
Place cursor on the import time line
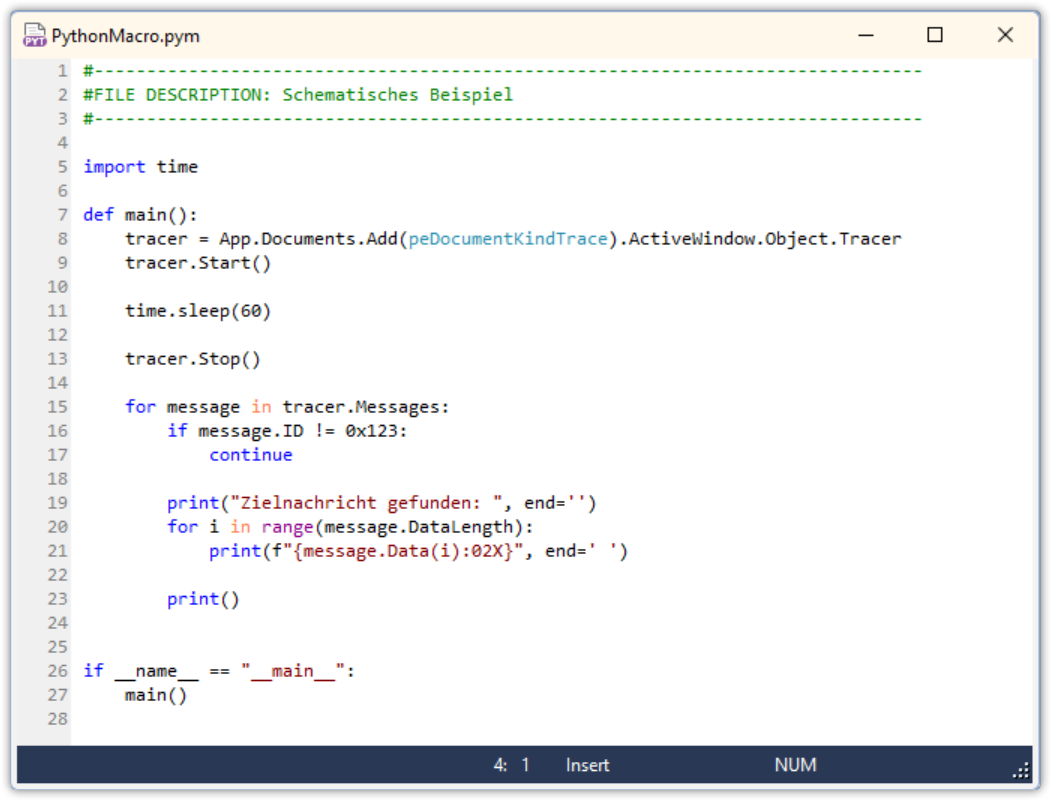[141, 167]
